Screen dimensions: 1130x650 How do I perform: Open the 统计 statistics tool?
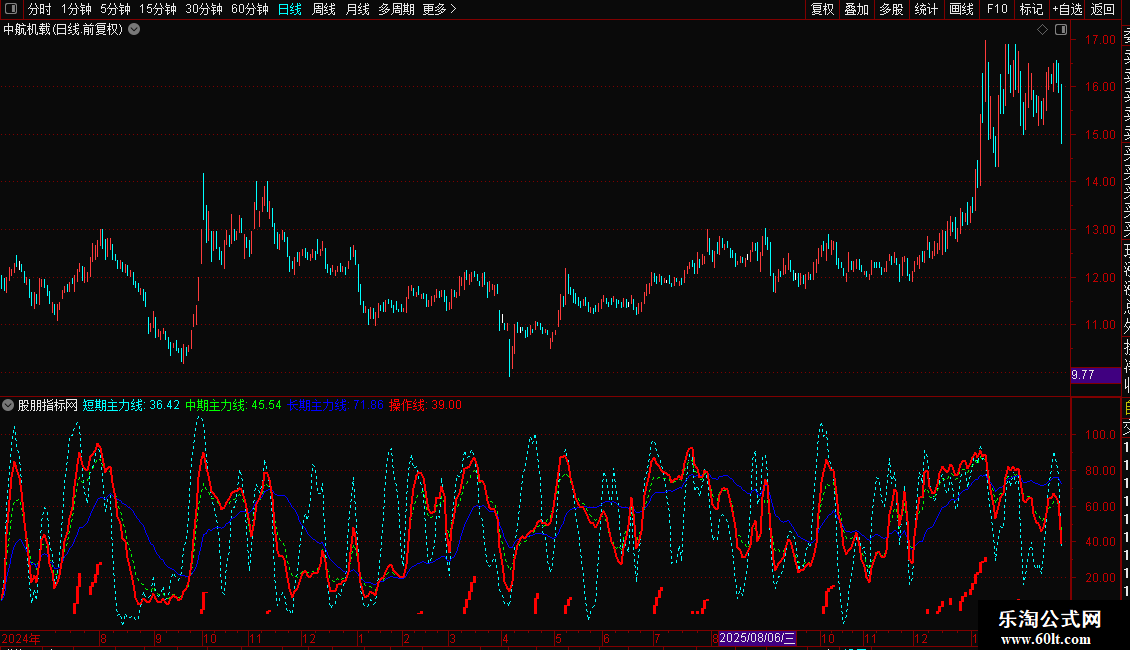coord(926,9)
